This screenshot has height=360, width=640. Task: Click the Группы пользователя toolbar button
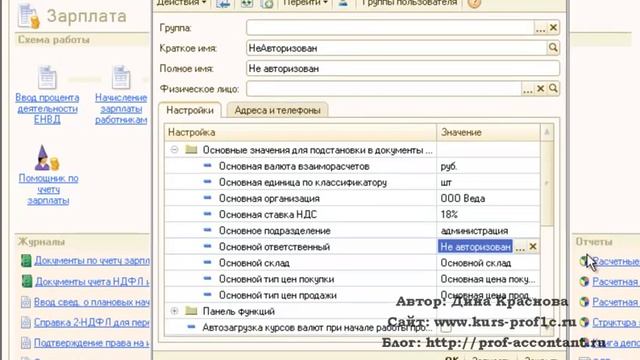409,3
